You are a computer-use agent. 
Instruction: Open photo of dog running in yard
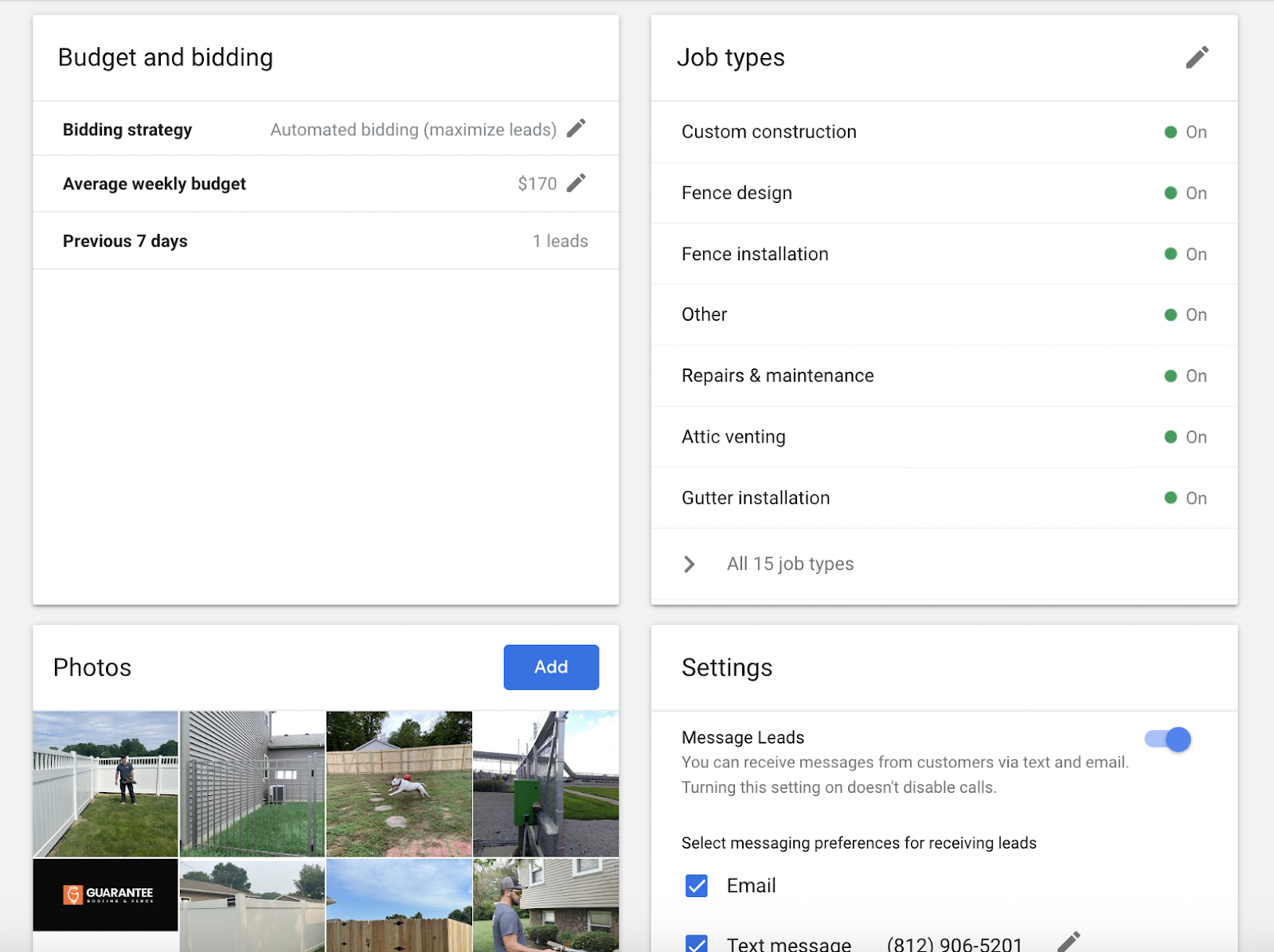pos(399,784)
